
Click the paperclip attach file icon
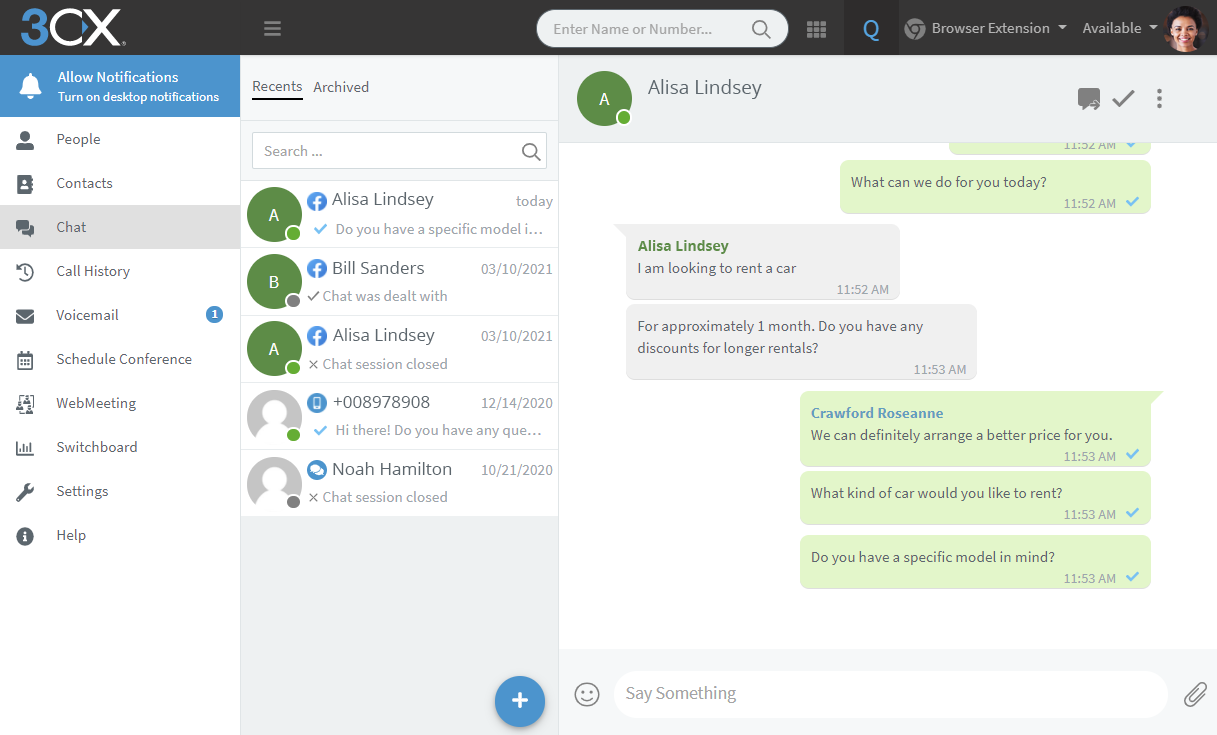[x=1195, y=694]
